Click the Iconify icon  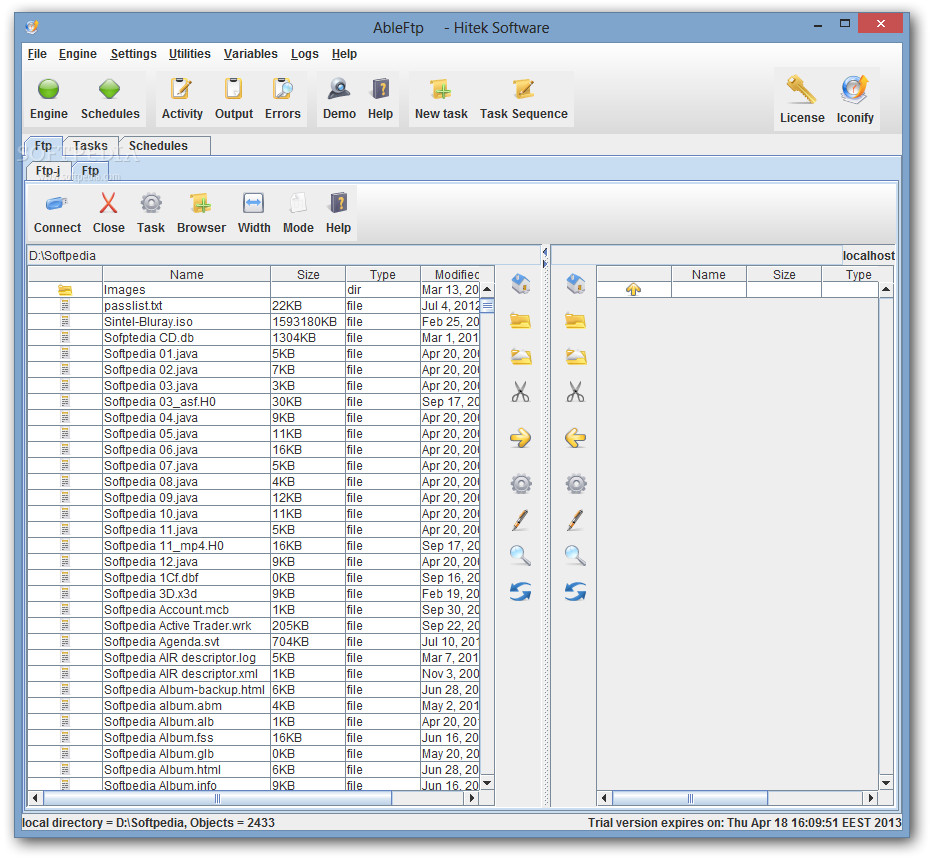pos(855,90)
